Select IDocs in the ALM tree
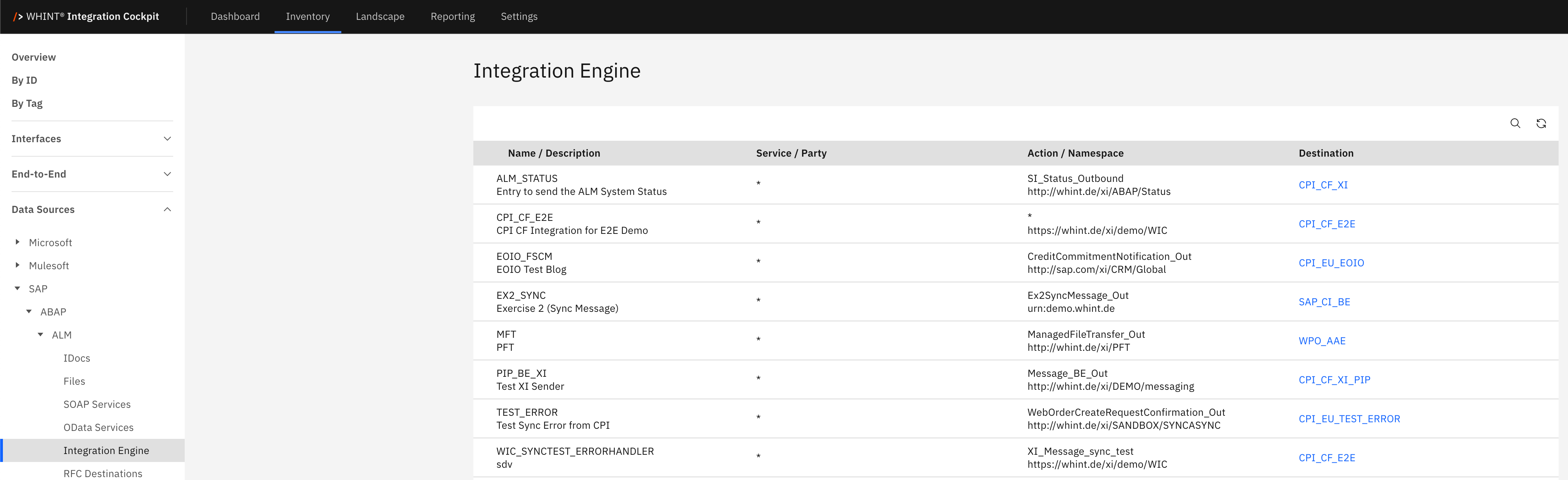This screenshot has width=1568, height=480. click(77, 358)
